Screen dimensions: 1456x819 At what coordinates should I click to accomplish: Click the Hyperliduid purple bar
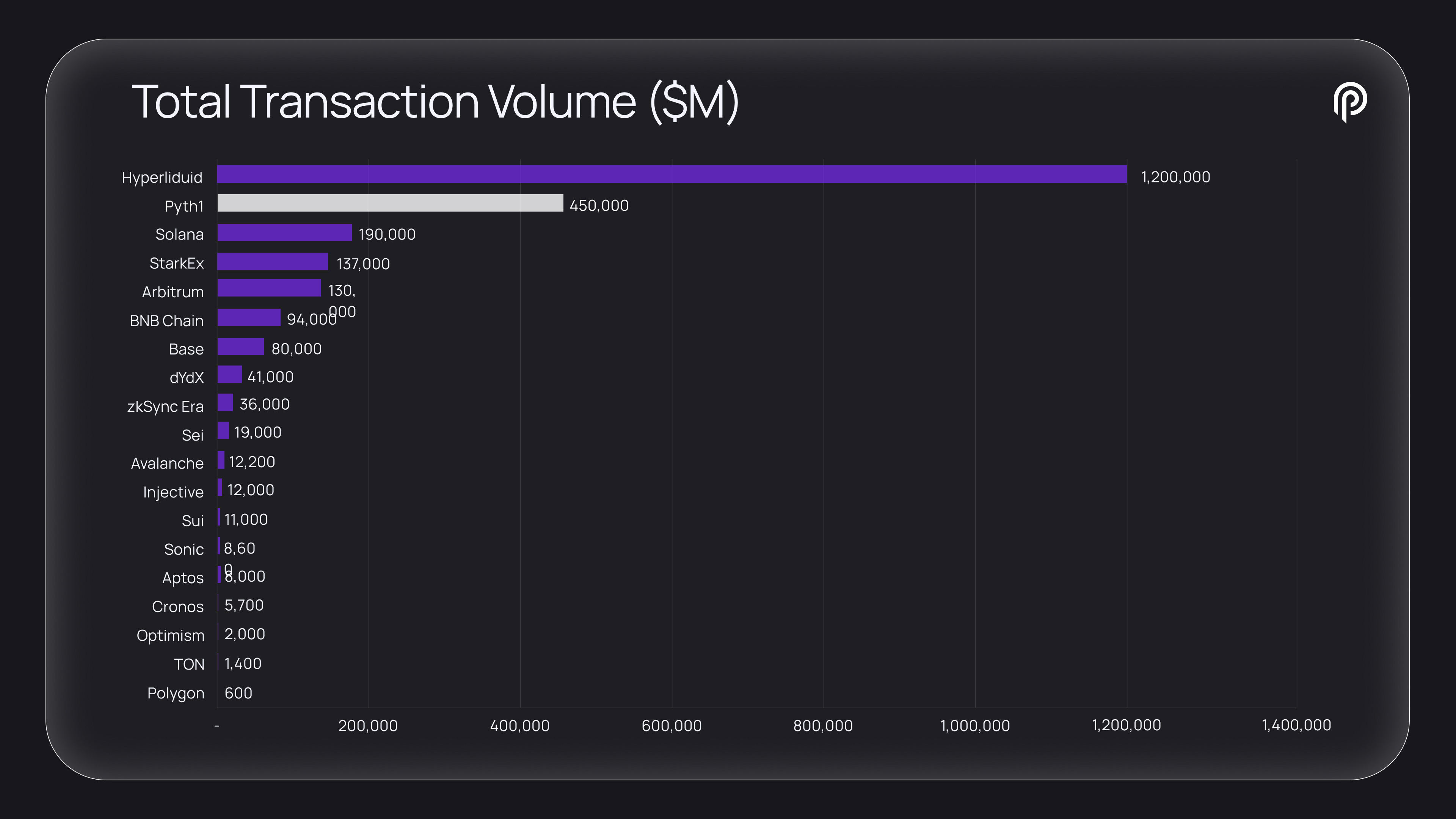(672, 174)
